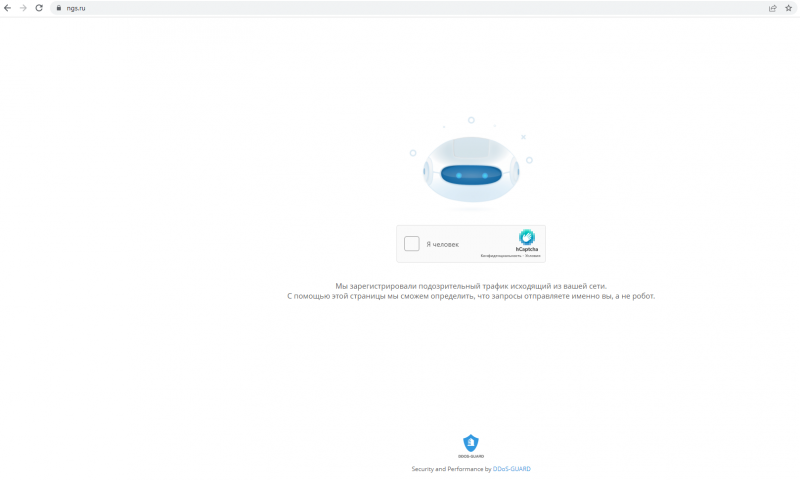The image size is (800, 480).
Task: Click the browser back arrow
Action: (8, 8)
